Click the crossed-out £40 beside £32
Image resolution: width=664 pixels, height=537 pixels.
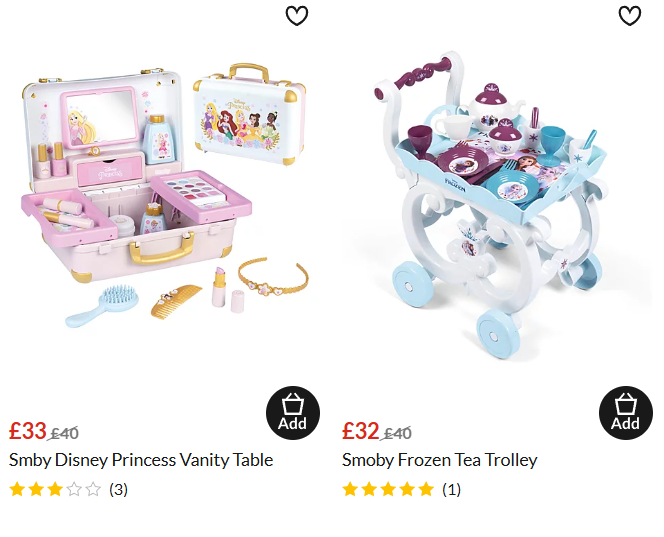pos(396,433)
